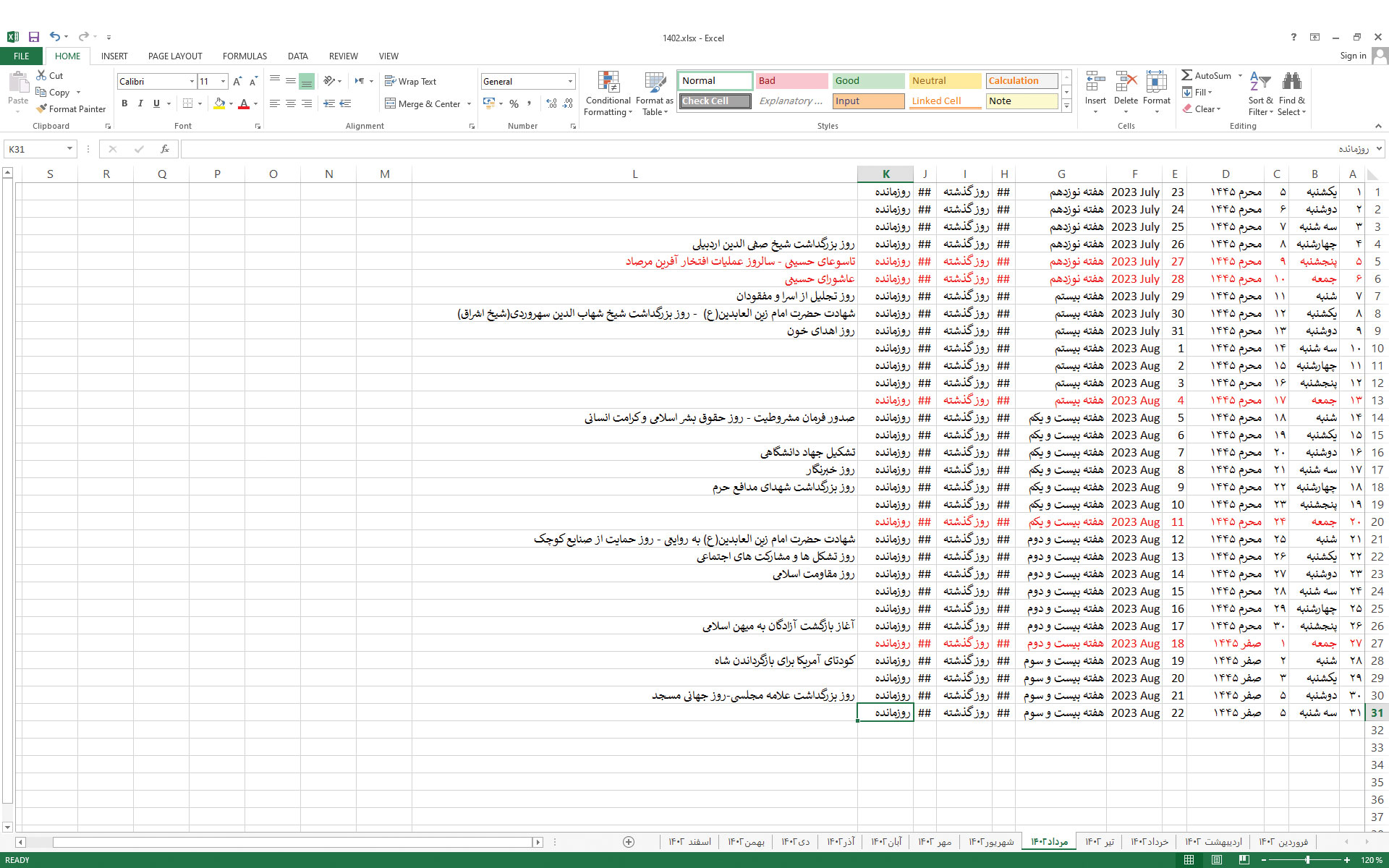This screenshot has height=868, width=1389.
Task: Apply the Bad cell style
Action: coord(791,81)
